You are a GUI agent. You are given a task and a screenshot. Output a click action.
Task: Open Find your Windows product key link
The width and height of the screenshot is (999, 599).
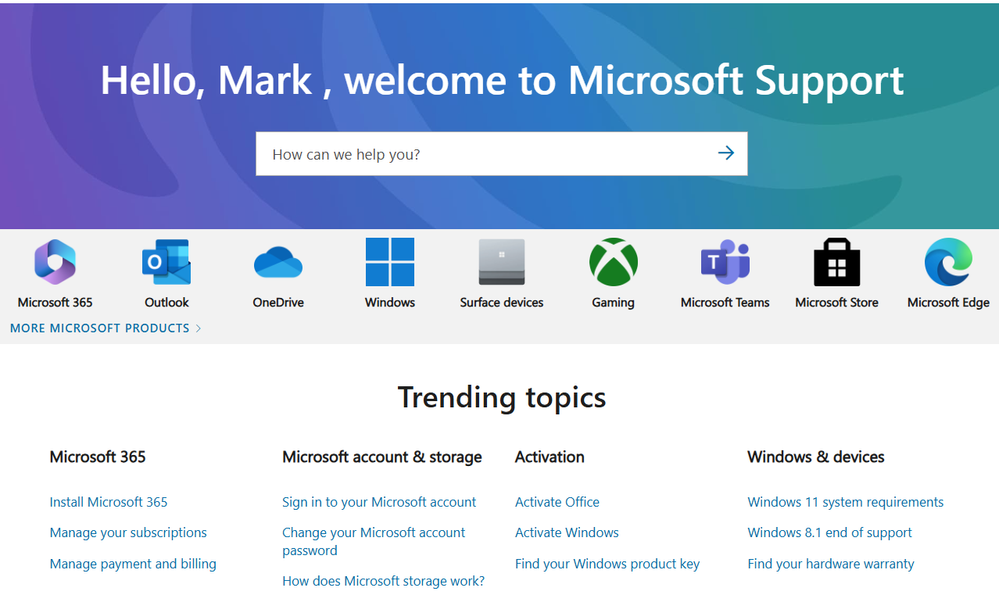[607, 564]
